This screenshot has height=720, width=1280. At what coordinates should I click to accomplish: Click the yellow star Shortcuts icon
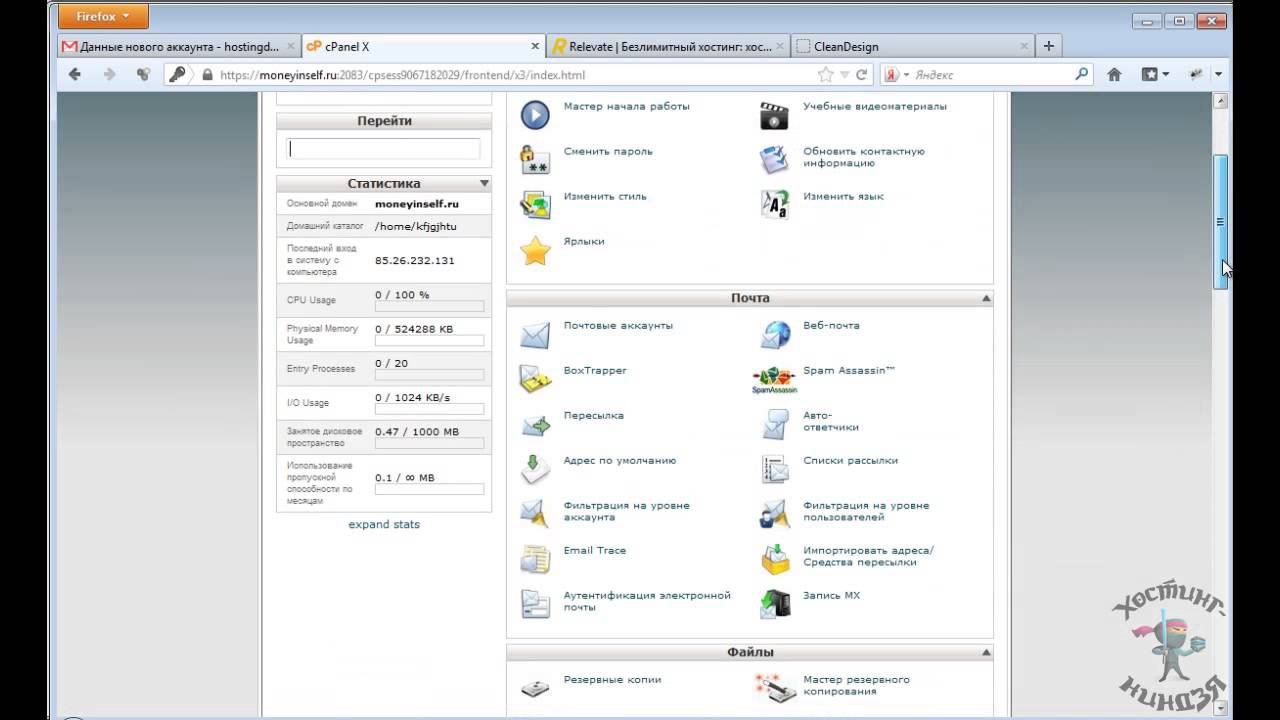point(535,250)
